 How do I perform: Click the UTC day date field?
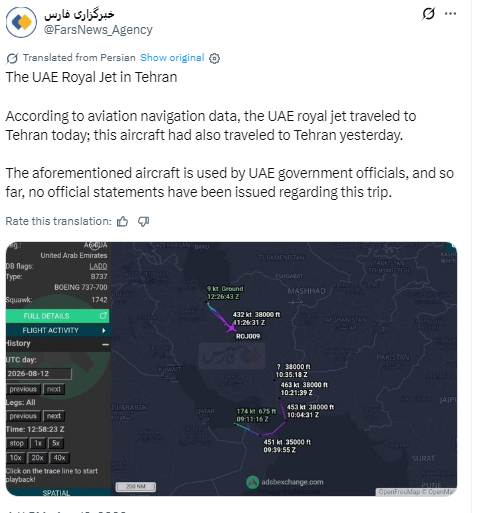[x=39, y=374]
